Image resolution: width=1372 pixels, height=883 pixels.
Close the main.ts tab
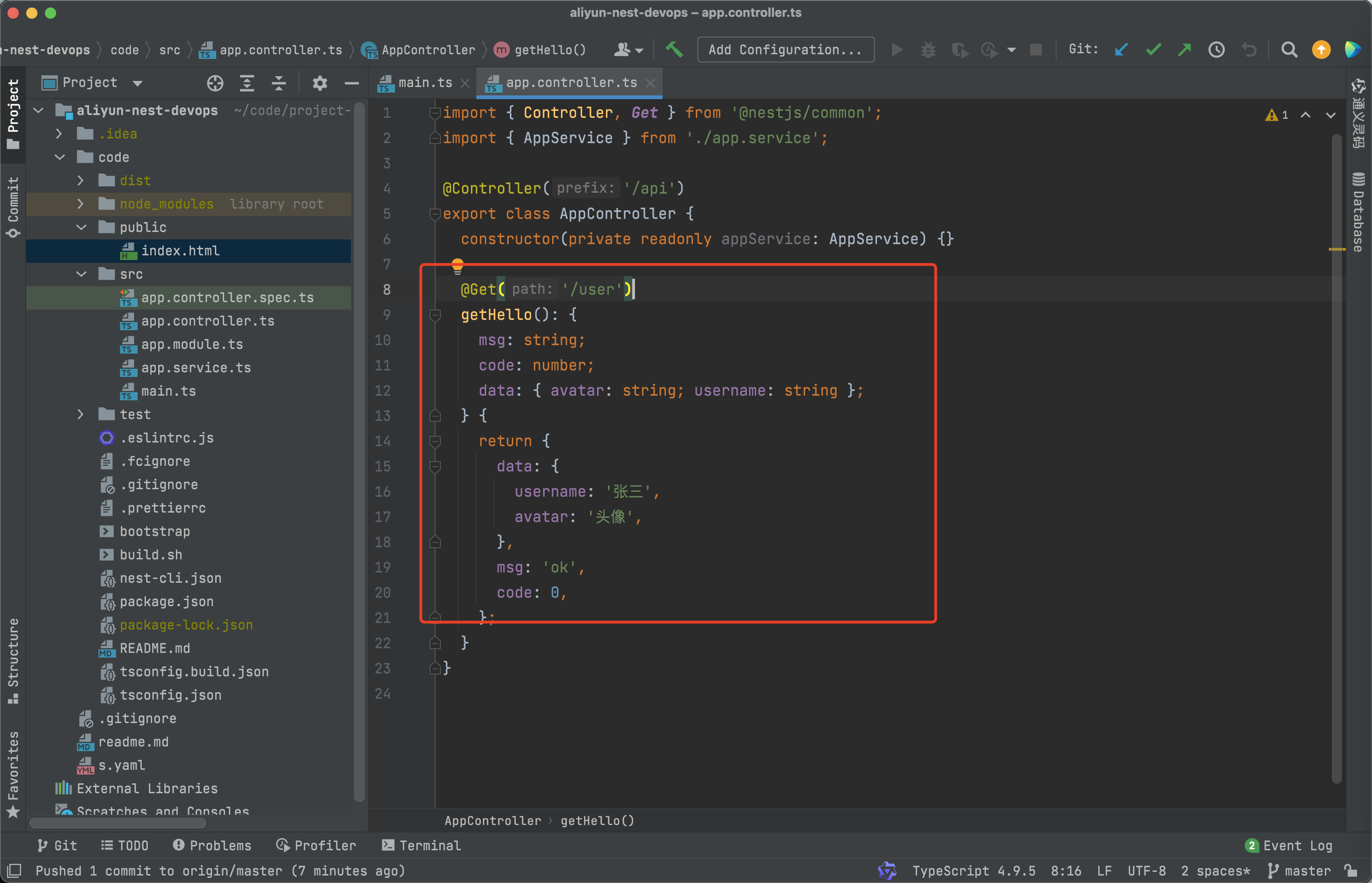click(x=465, y=83)
